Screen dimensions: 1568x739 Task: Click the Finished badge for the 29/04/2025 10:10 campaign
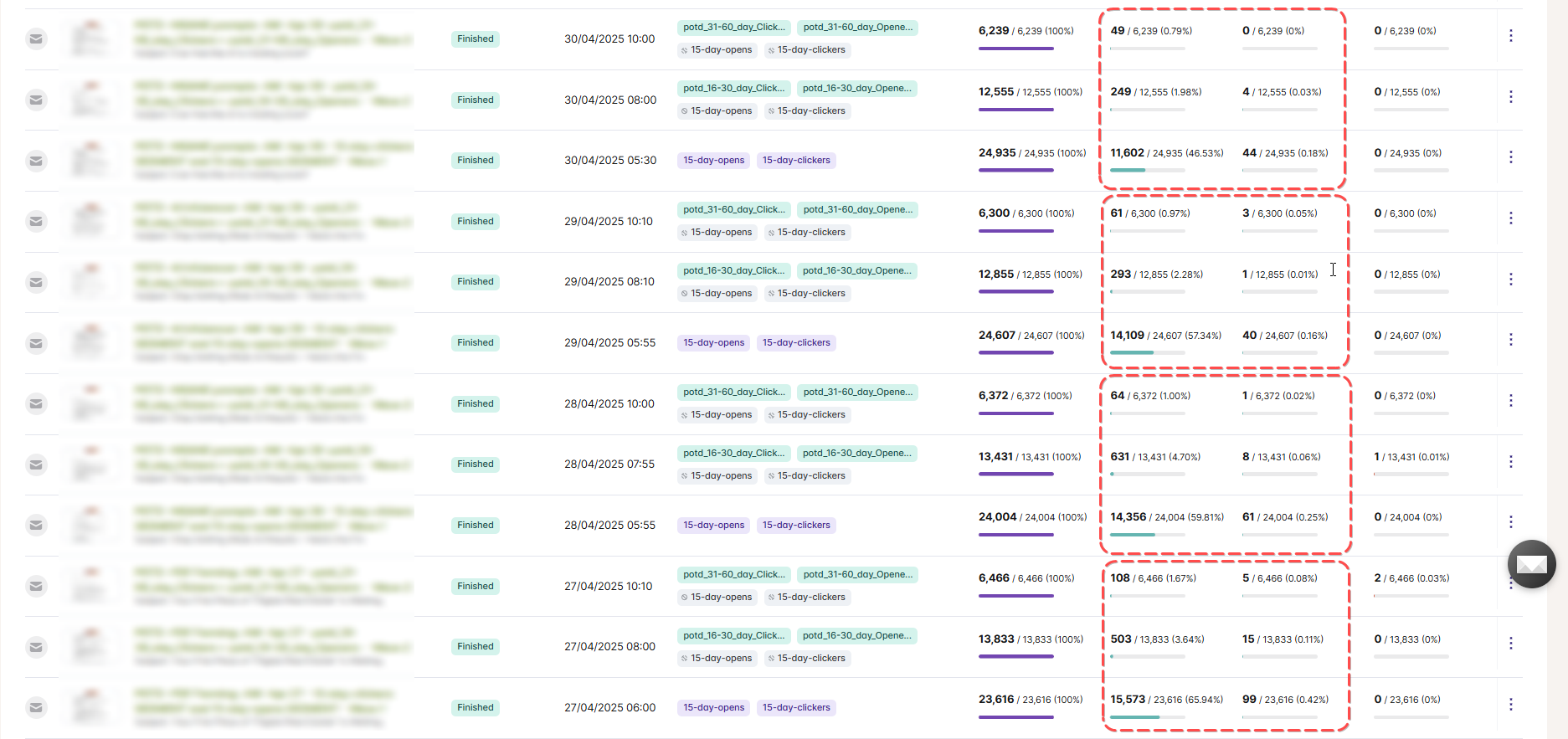pyautogui.click(x=476, y=221)
